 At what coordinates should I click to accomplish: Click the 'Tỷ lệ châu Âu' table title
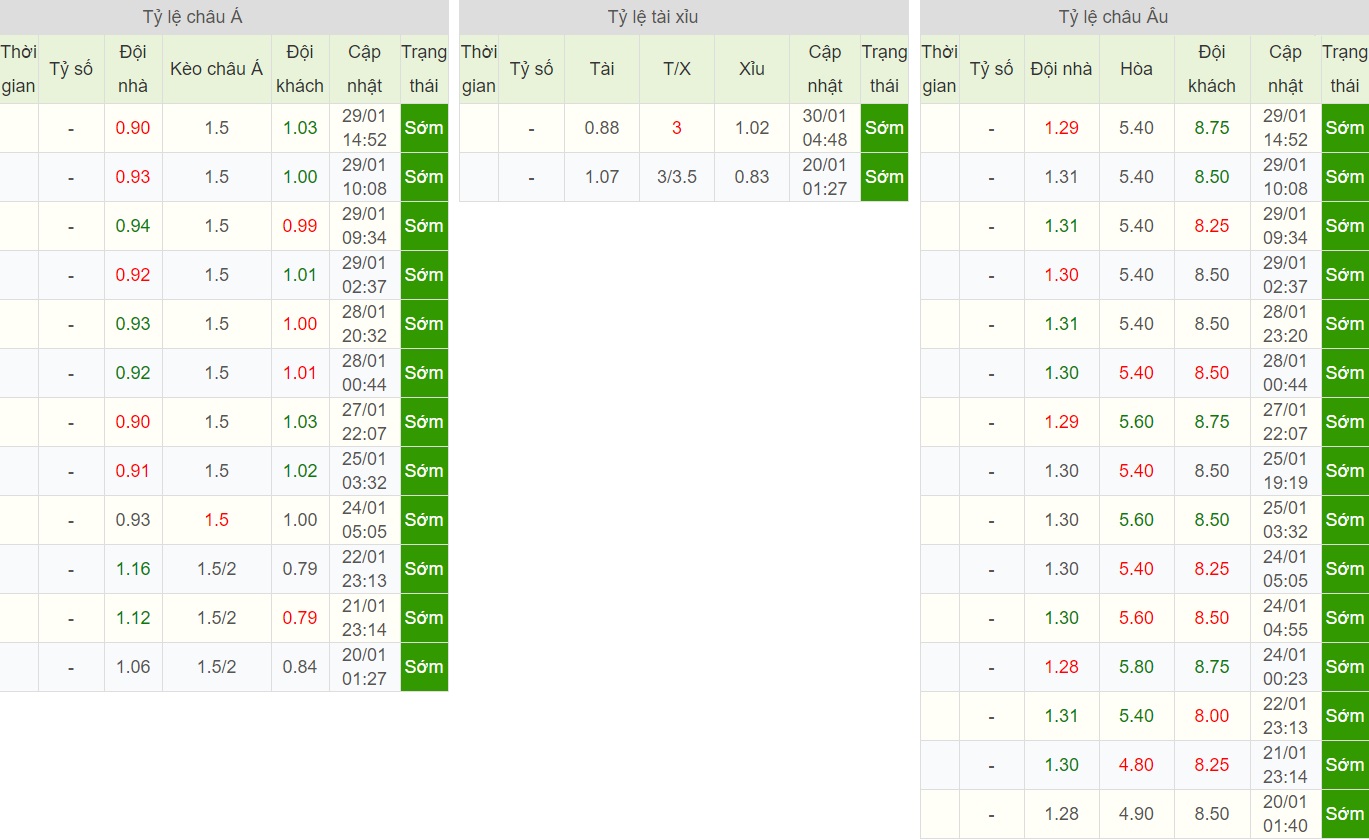[x=1113, y=17]
